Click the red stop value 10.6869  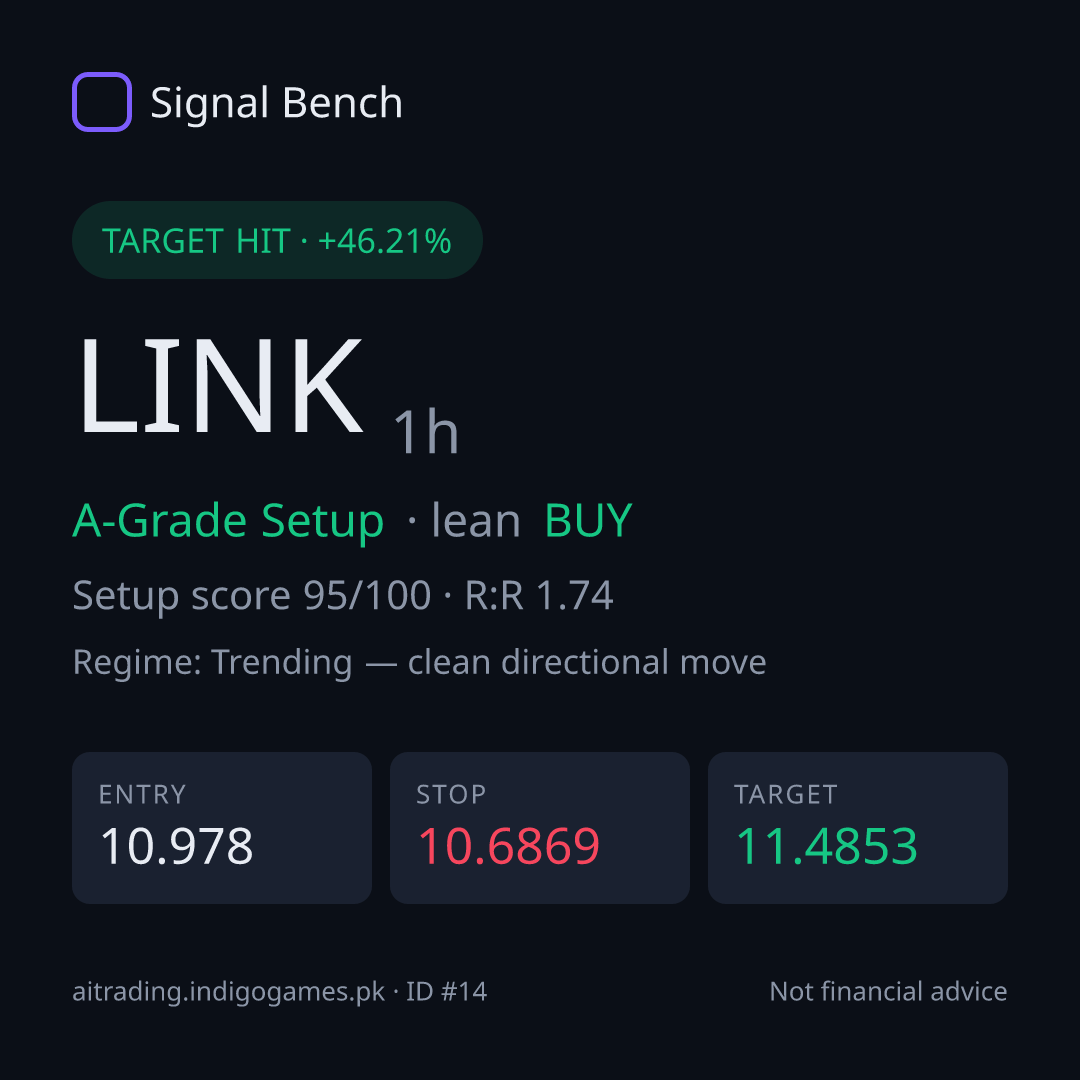509,846
